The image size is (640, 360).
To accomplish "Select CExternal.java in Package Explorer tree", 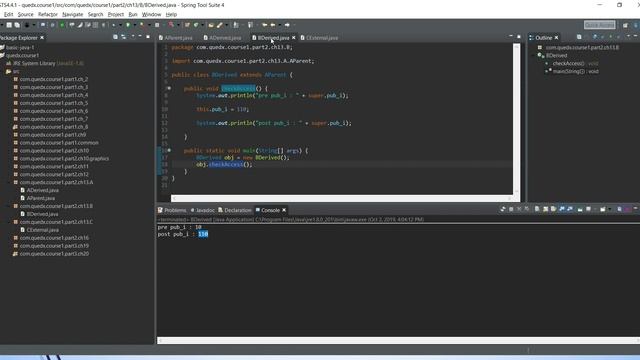I will [39, 230].
